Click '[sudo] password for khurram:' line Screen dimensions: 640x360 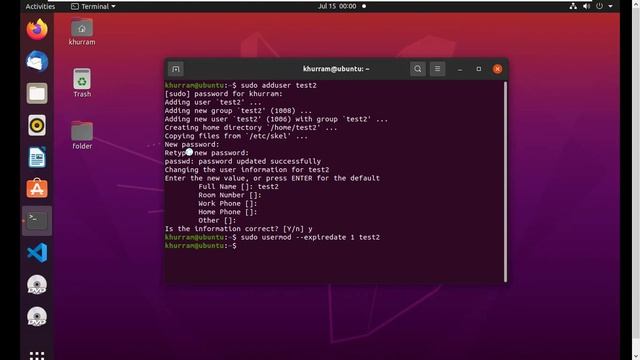pyautogui.click(x=224, y=94)
